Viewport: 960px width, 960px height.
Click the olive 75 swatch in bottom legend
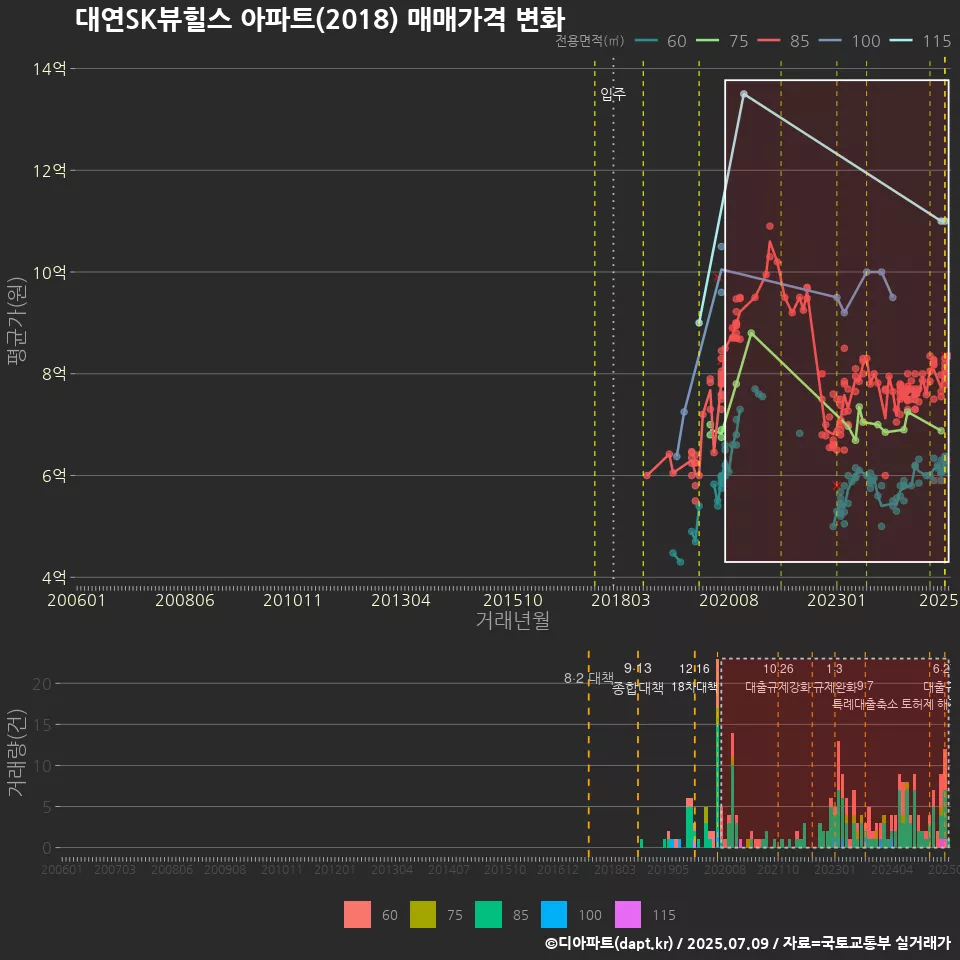422,915
